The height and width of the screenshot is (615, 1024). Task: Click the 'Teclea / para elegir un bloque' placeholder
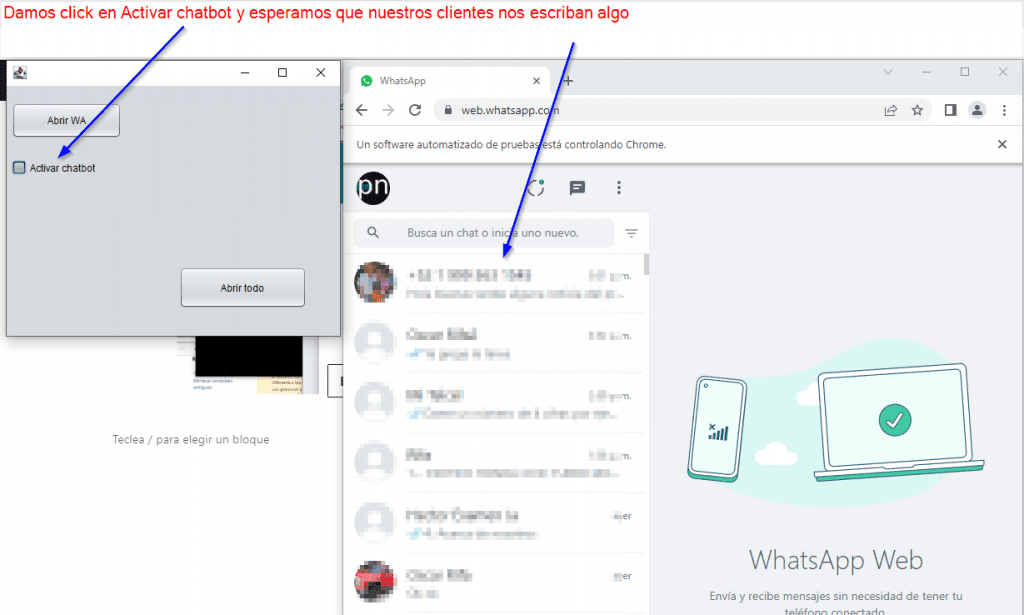(191, 439)
